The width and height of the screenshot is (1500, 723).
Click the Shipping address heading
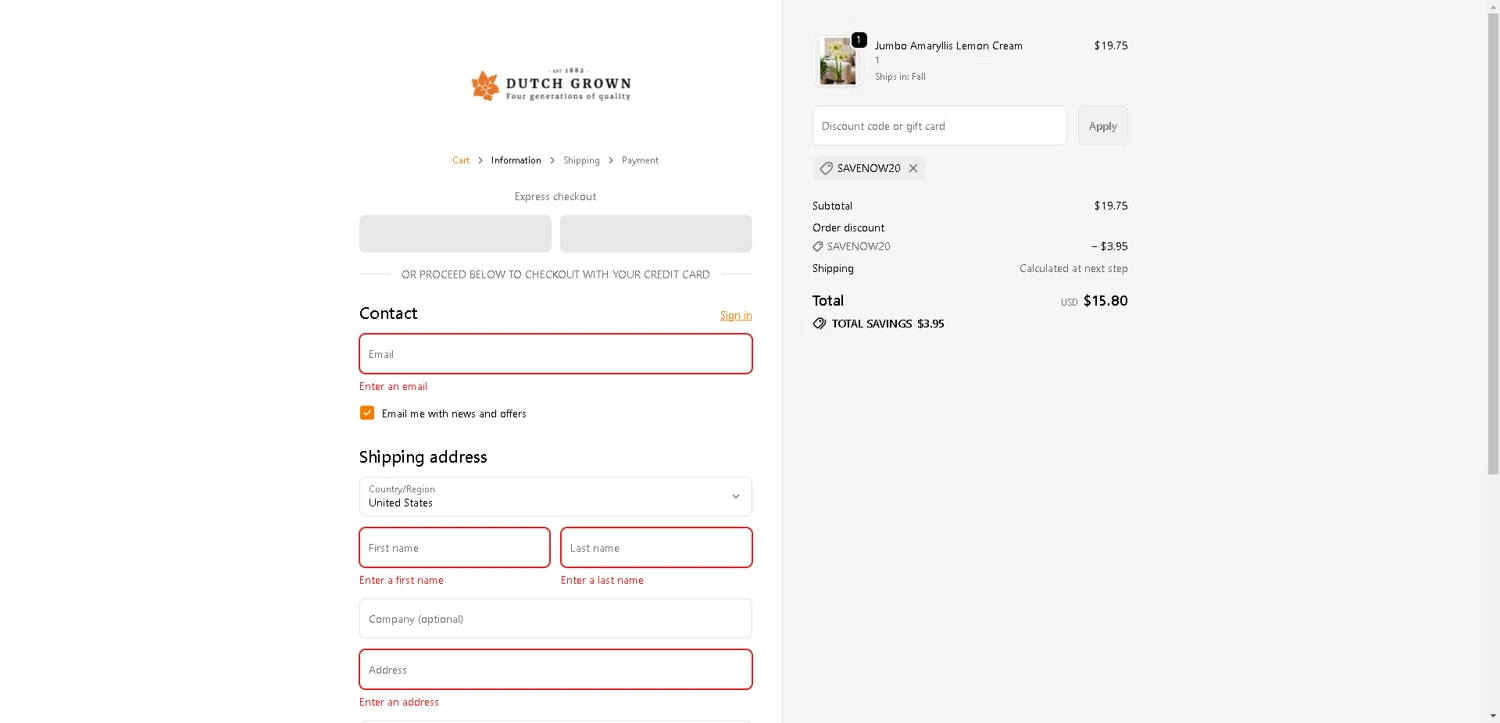[423, 457]
